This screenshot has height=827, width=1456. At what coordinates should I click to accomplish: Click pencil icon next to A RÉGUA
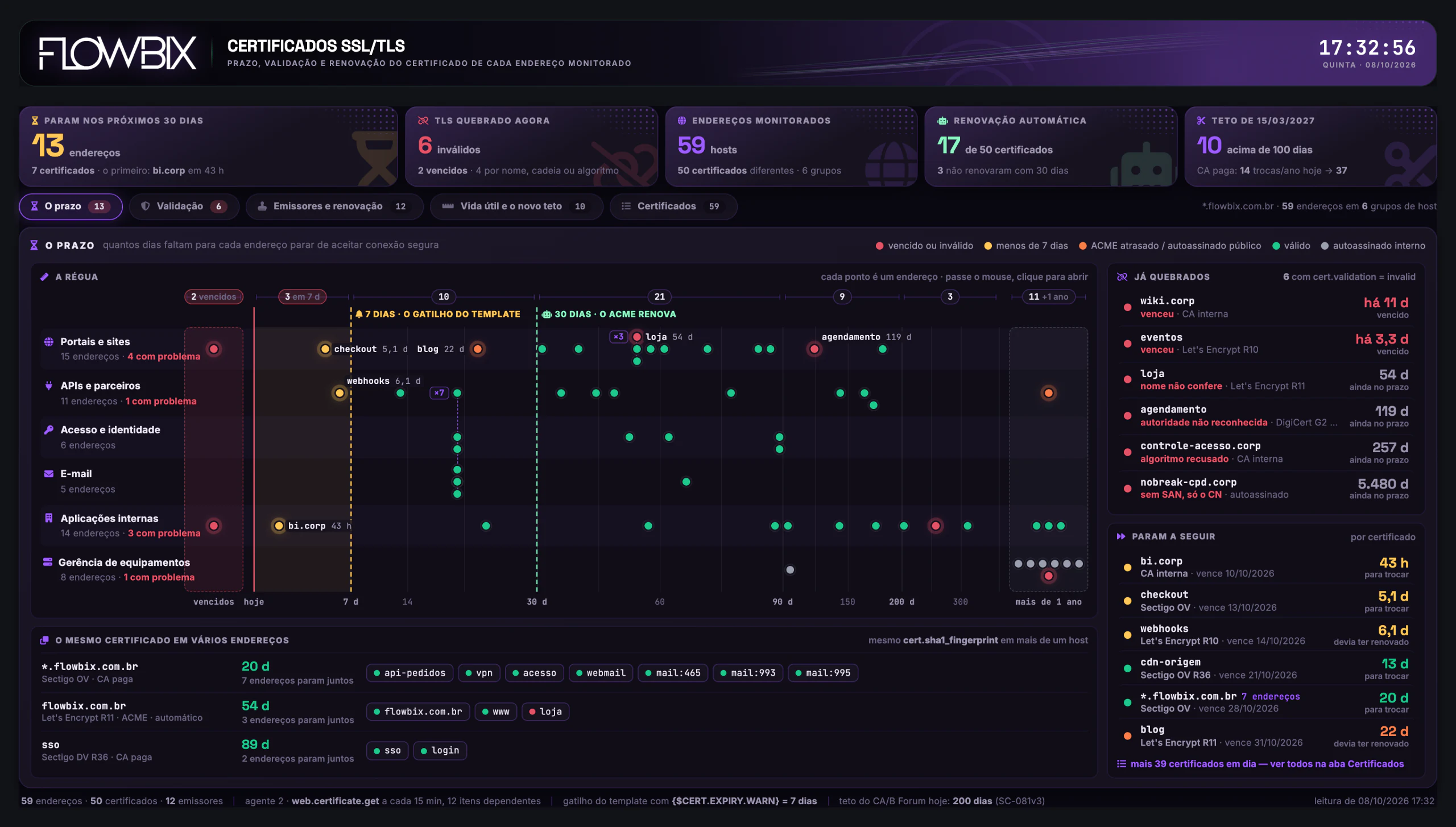click(44, 277)
